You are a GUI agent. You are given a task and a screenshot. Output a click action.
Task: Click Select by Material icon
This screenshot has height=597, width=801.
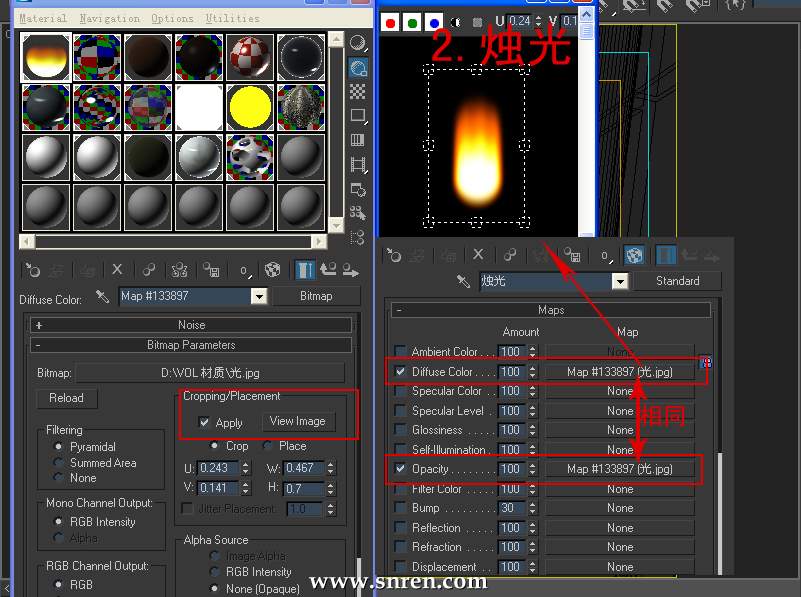(358, 213)
